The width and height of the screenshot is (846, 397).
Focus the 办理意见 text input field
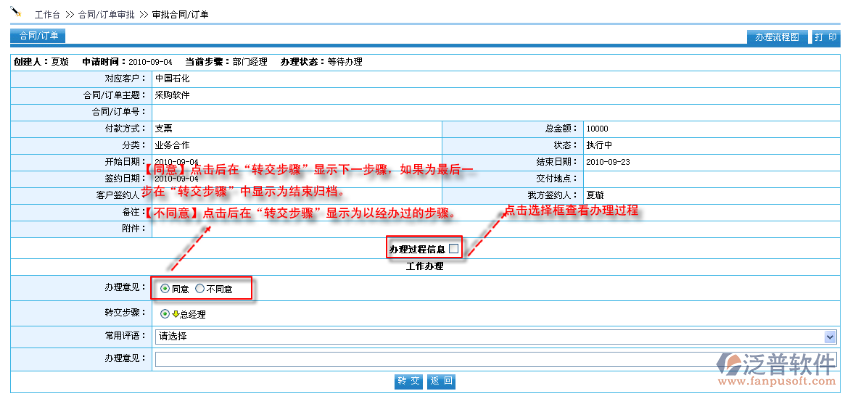495,359
